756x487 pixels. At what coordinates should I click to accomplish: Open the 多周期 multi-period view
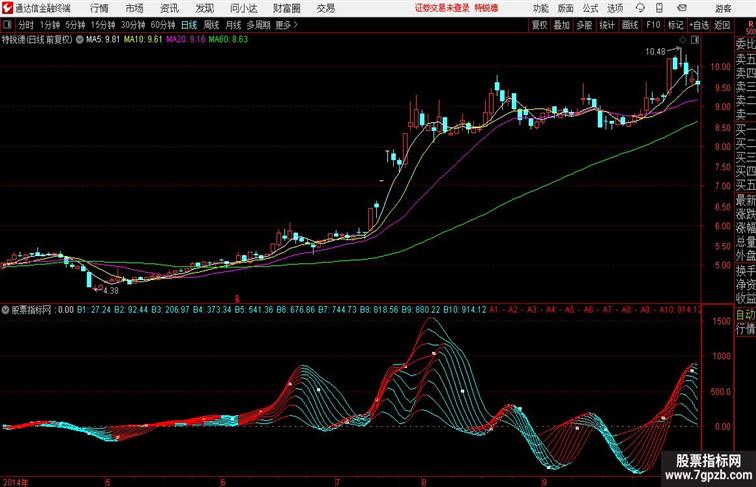[x=258, y=25]
